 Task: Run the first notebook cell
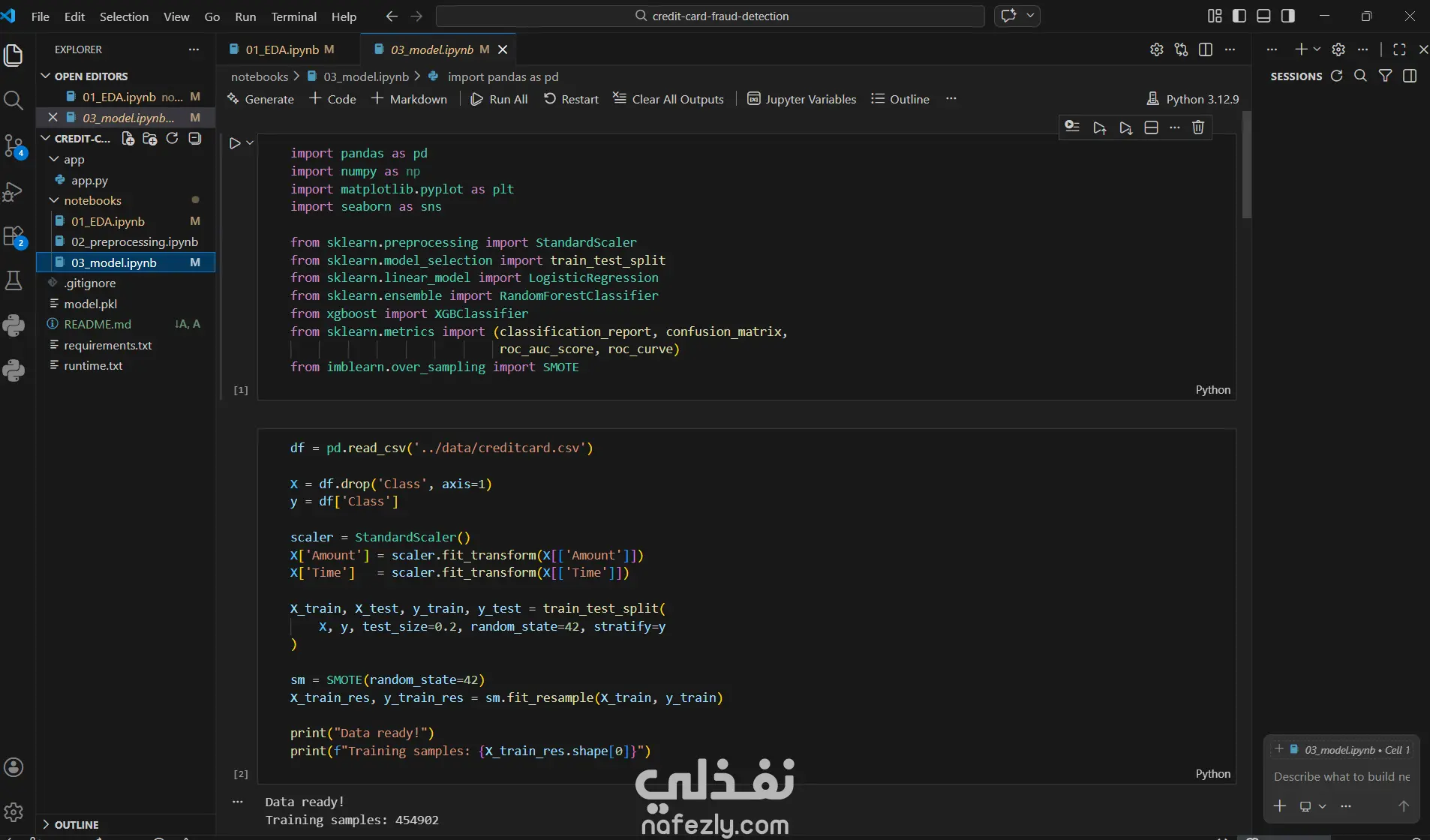tap(235, 142)
